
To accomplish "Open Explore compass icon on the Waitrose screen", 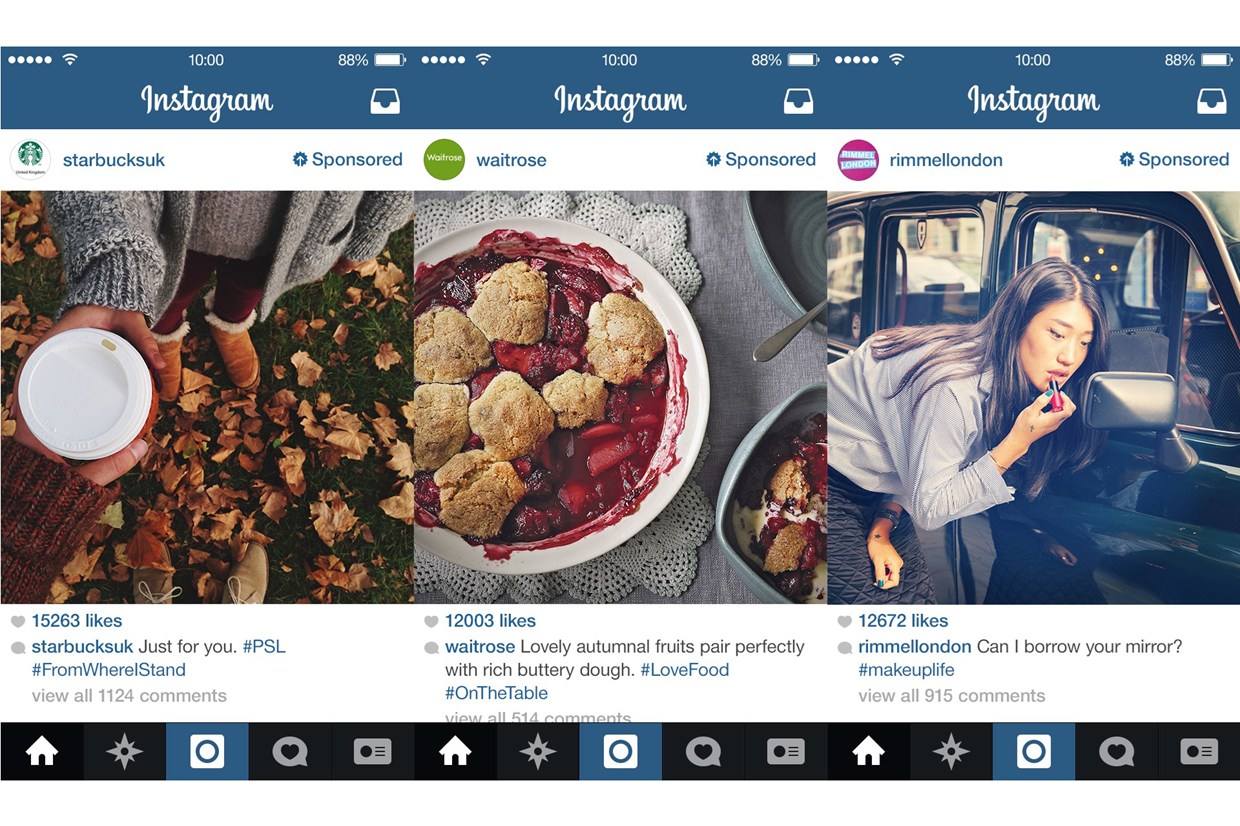I will pyautogui.click(x=537, y=751).
